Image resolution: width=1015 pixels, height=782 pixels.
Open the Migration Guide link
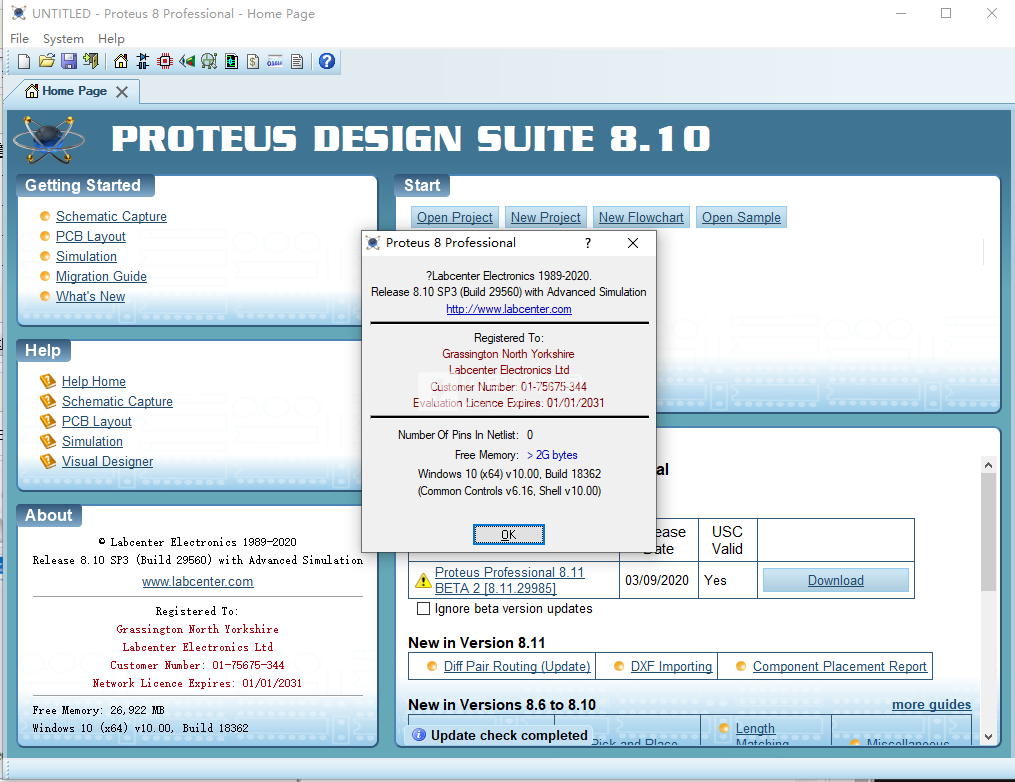pyautogui.click(x=101, y=276)
